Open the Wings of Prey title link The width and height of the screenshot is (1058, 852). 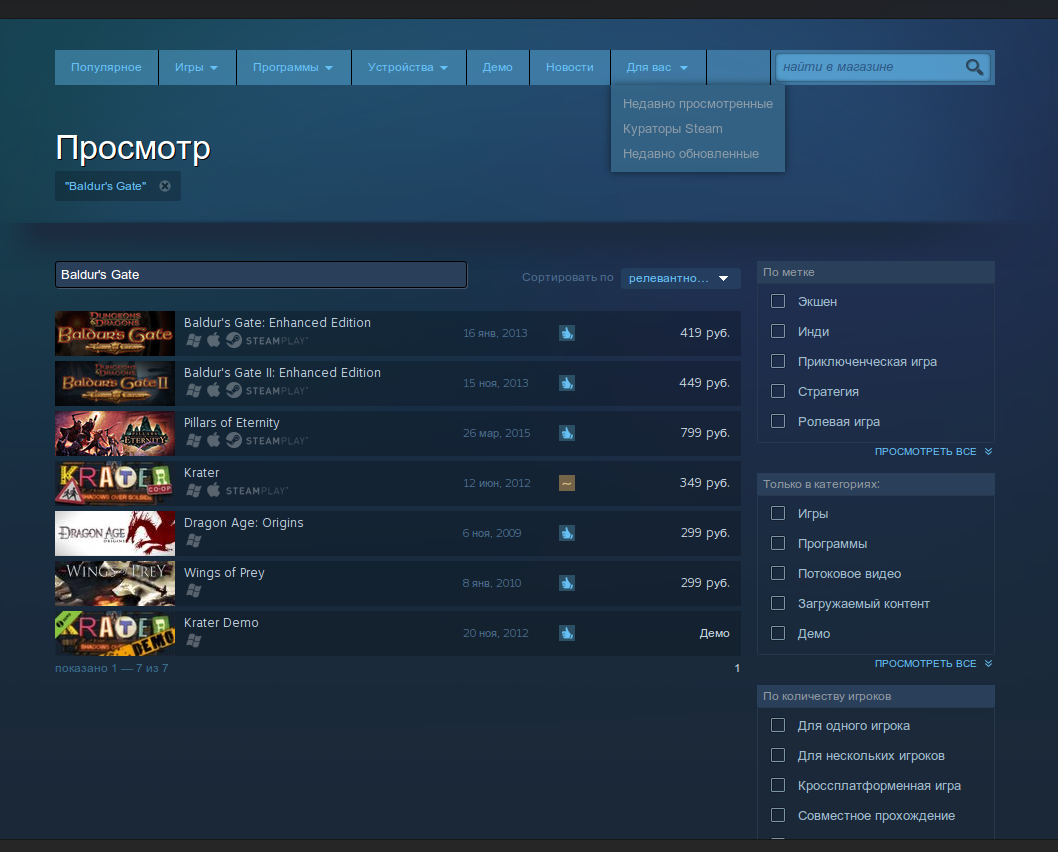(224, 573)
